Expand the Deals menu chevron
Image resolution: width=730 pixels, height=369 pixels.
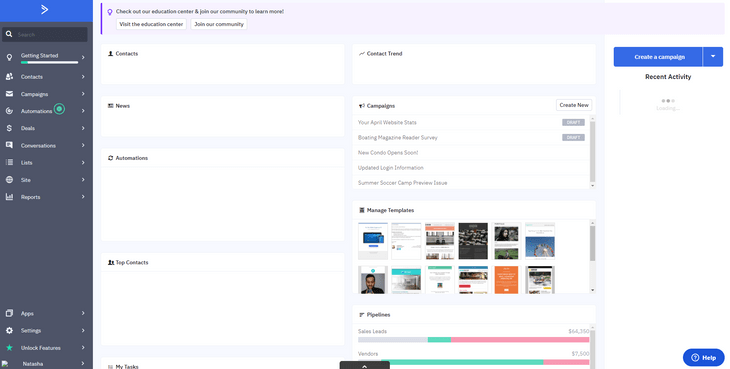[83, 128]
